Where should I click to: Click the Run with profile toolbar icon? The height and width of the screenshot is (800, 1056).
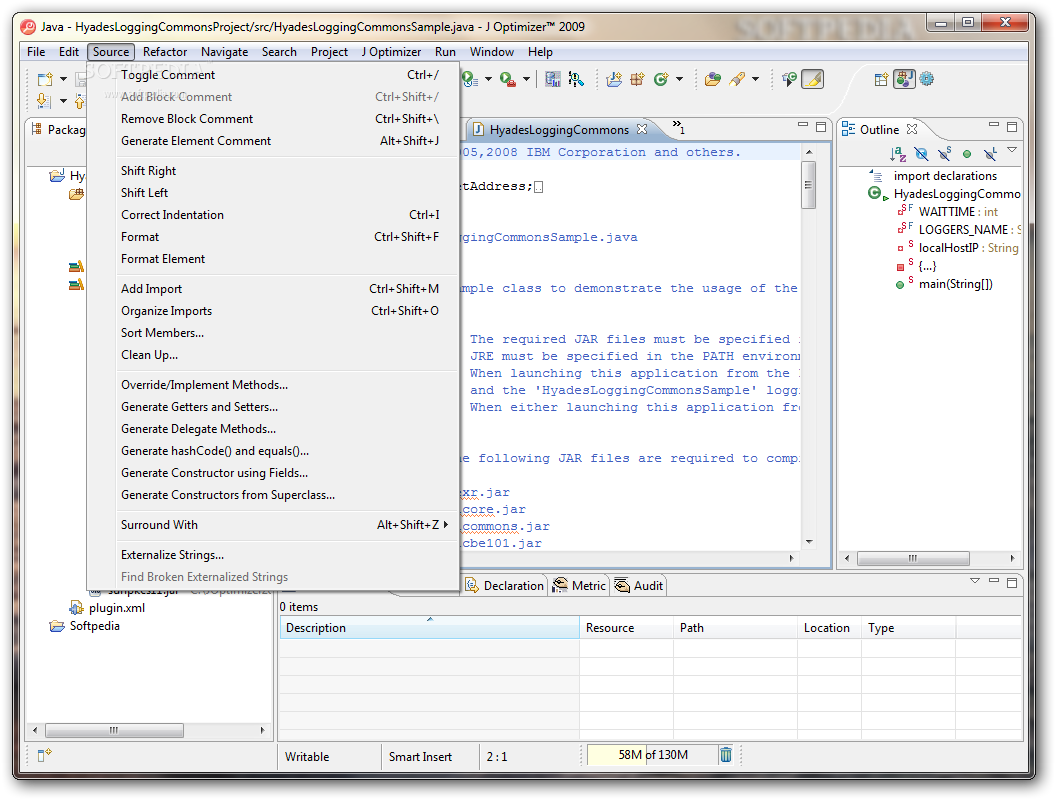coord(470,79)
